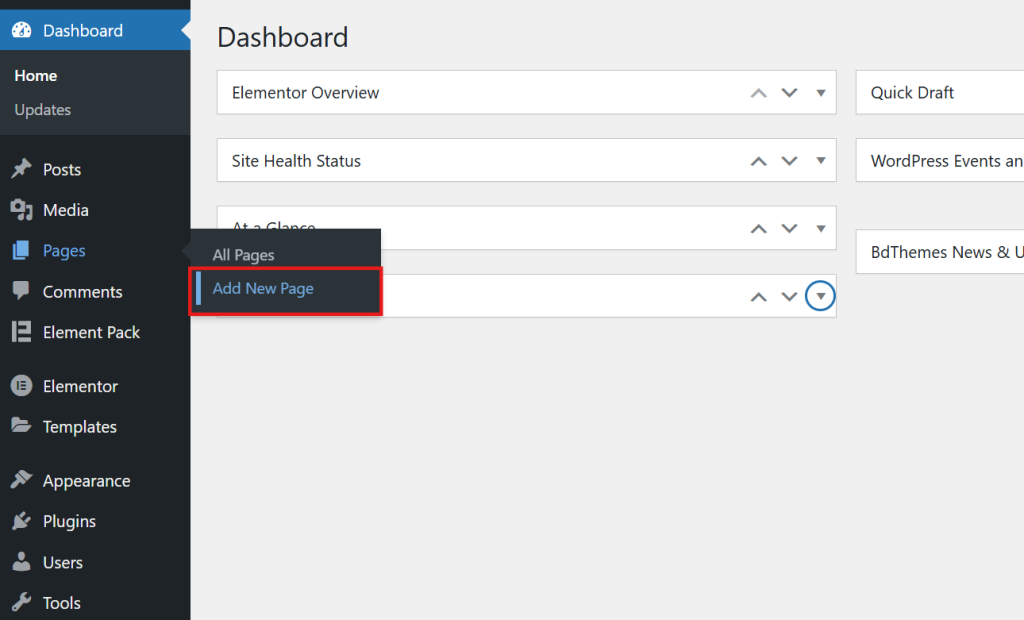This screenshot has width=1024, height=620.
Task: Toggle the Elementor Overview panel triangle
Action: pyautogui.click(x=820, y=93)
